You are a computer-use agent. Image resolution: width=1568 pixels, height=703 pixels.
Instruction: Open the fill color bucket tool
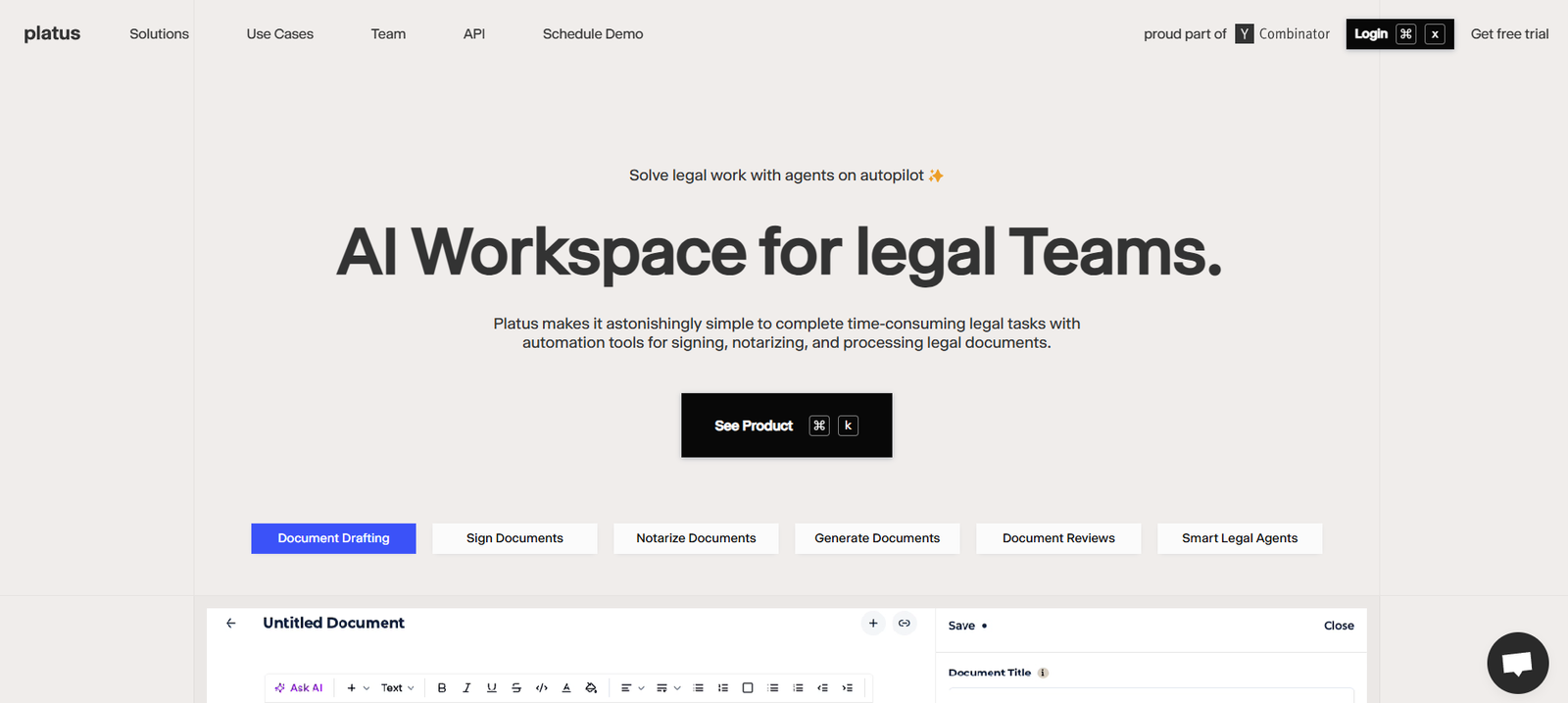click(591, 688)
